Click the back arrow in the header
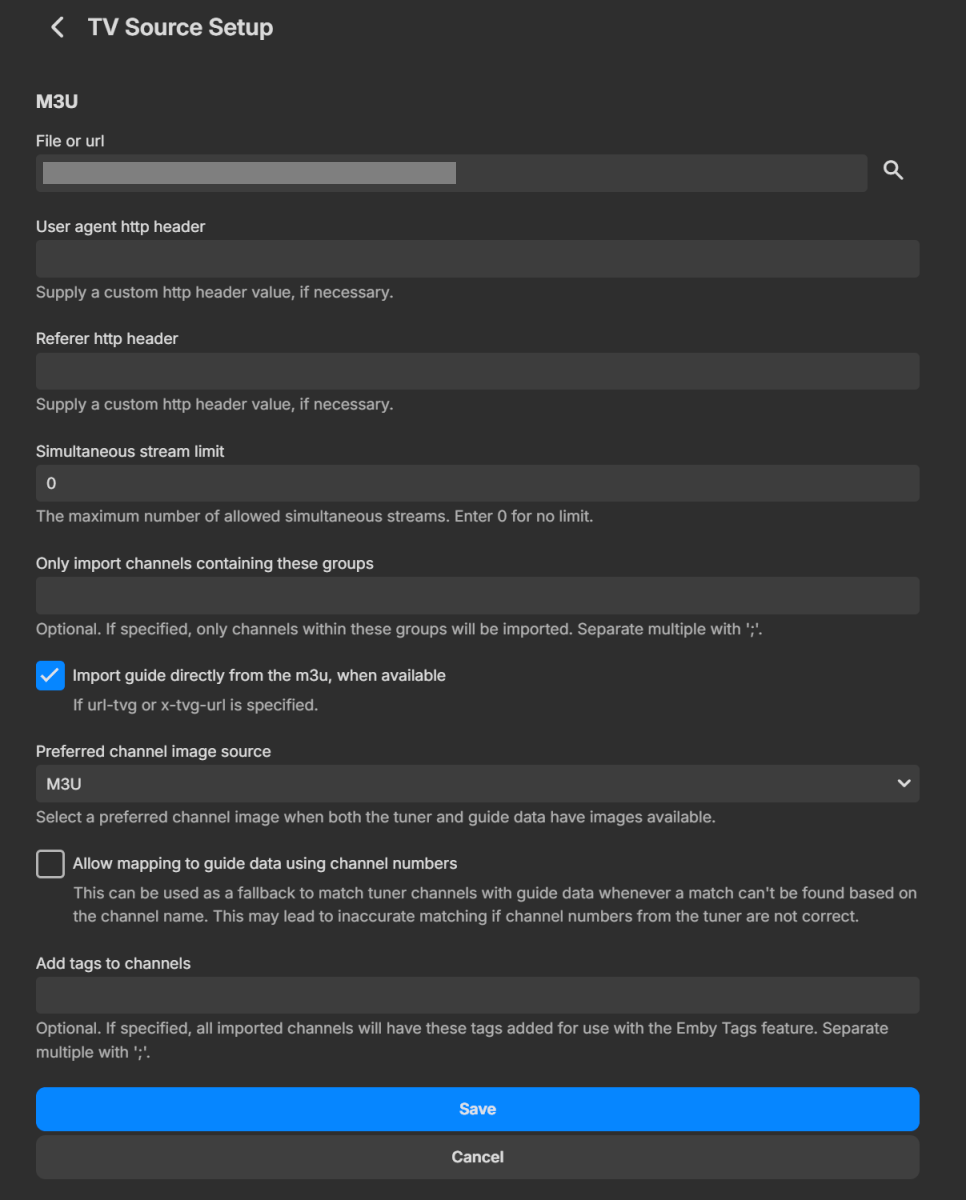The height and width of the screenshot is (1200, 966). click(x=57, y=27)
